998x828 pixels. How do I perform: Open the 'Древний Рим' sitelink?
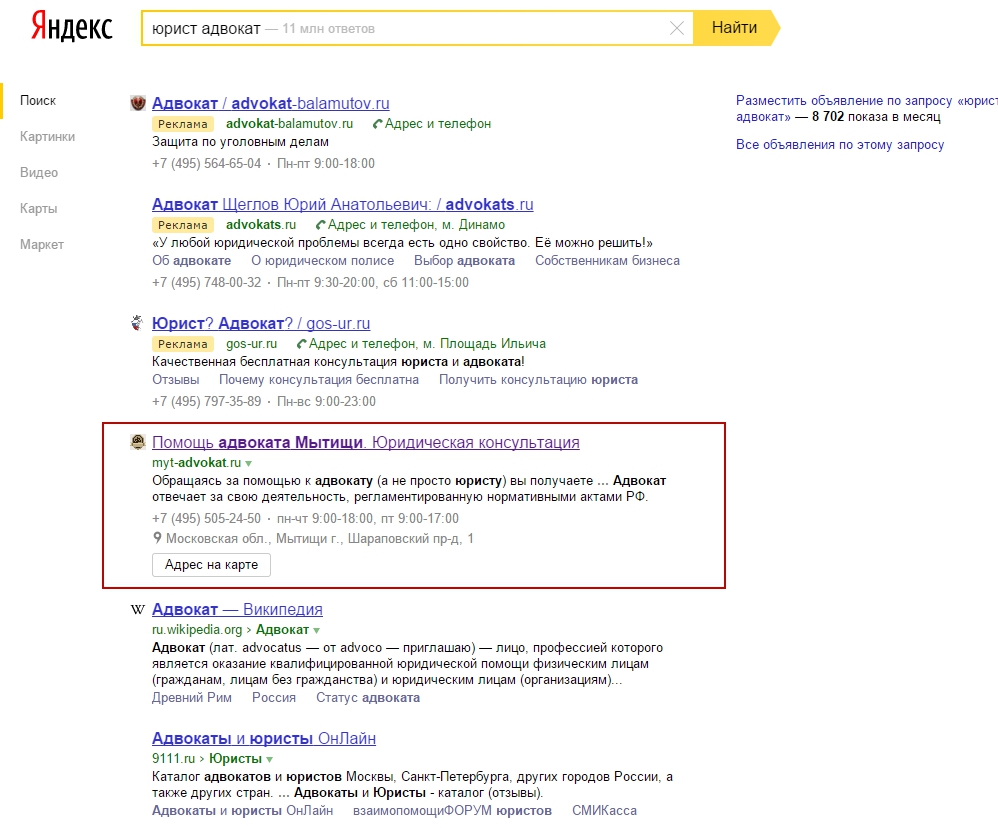[192, 698]
